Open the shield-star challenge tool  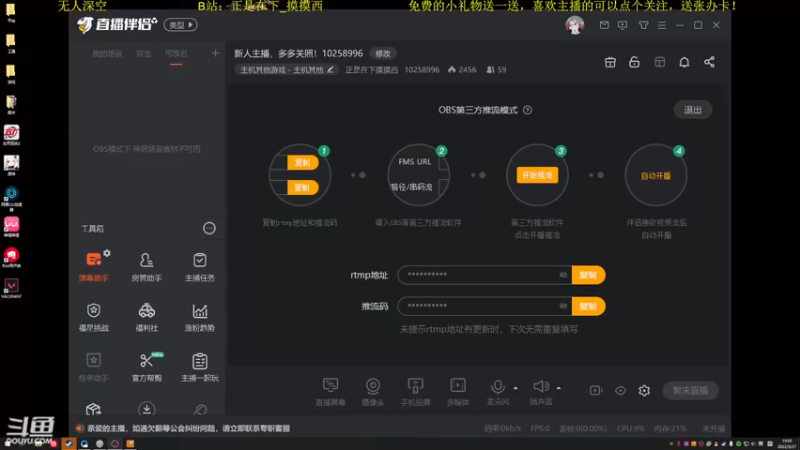click(93, 317)
